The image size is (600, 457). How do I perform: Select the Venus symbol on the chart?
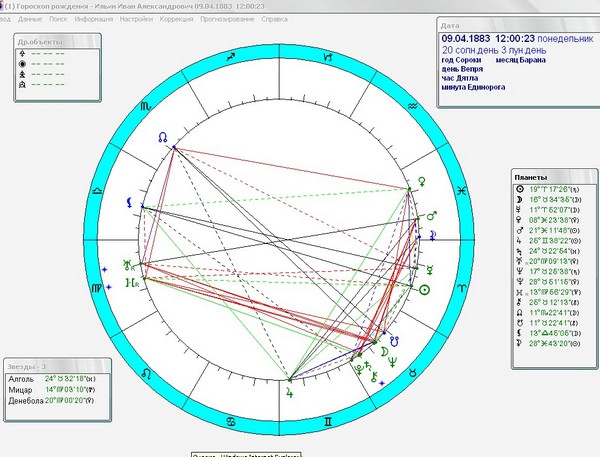click(422, 181)
